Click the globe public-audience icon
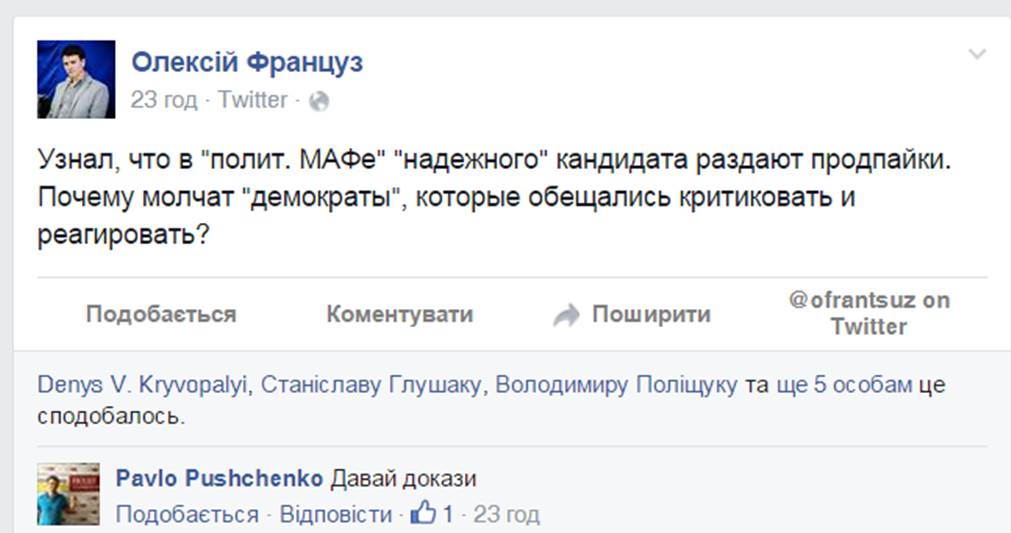Screen dimensions: 1011x533 [x=319, y=101]
